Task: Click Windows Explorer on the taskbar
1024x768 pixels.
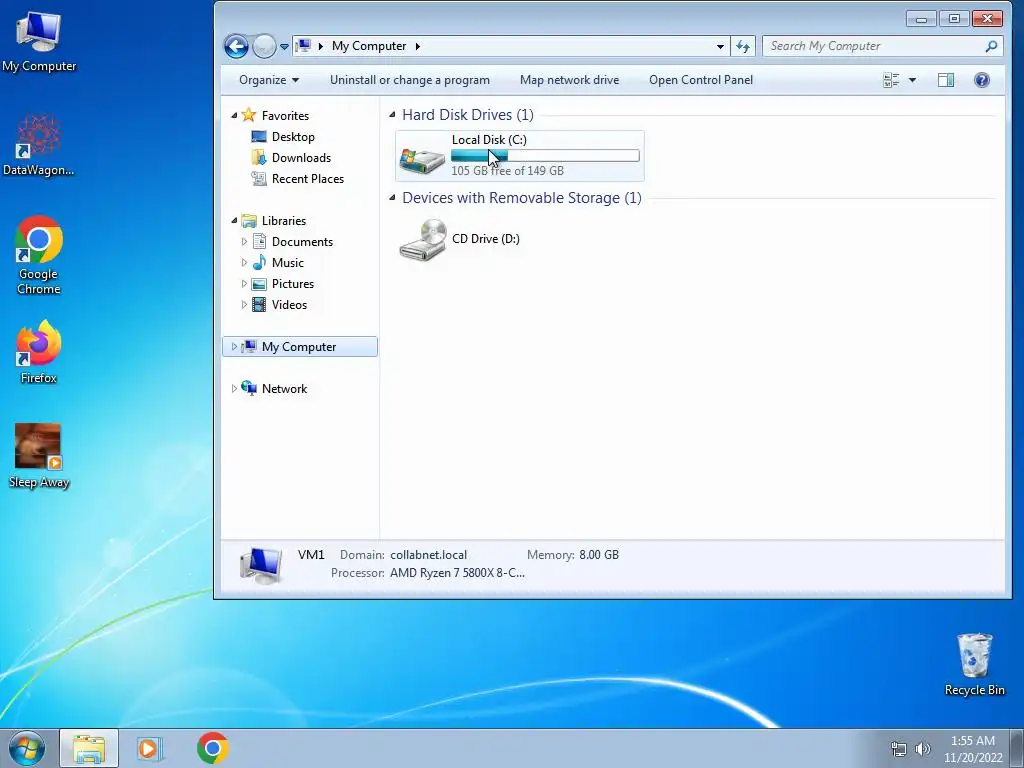Action: tap(89, 748)
